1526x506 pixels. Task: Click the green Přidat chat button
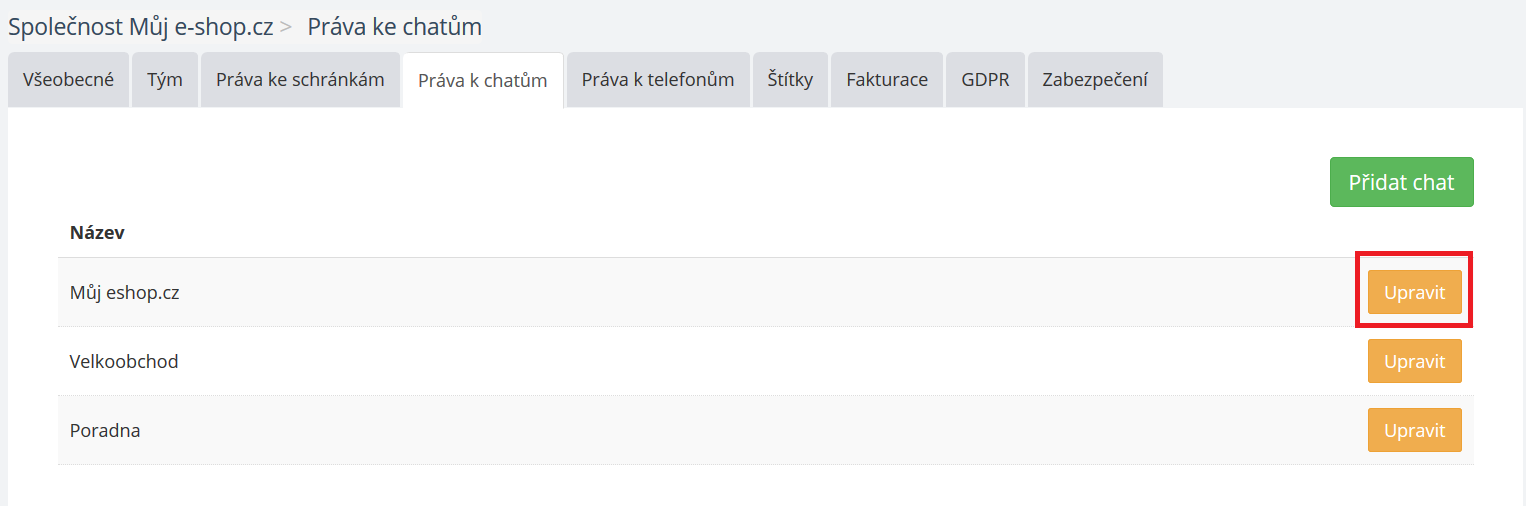click(x=1401, y=182)
